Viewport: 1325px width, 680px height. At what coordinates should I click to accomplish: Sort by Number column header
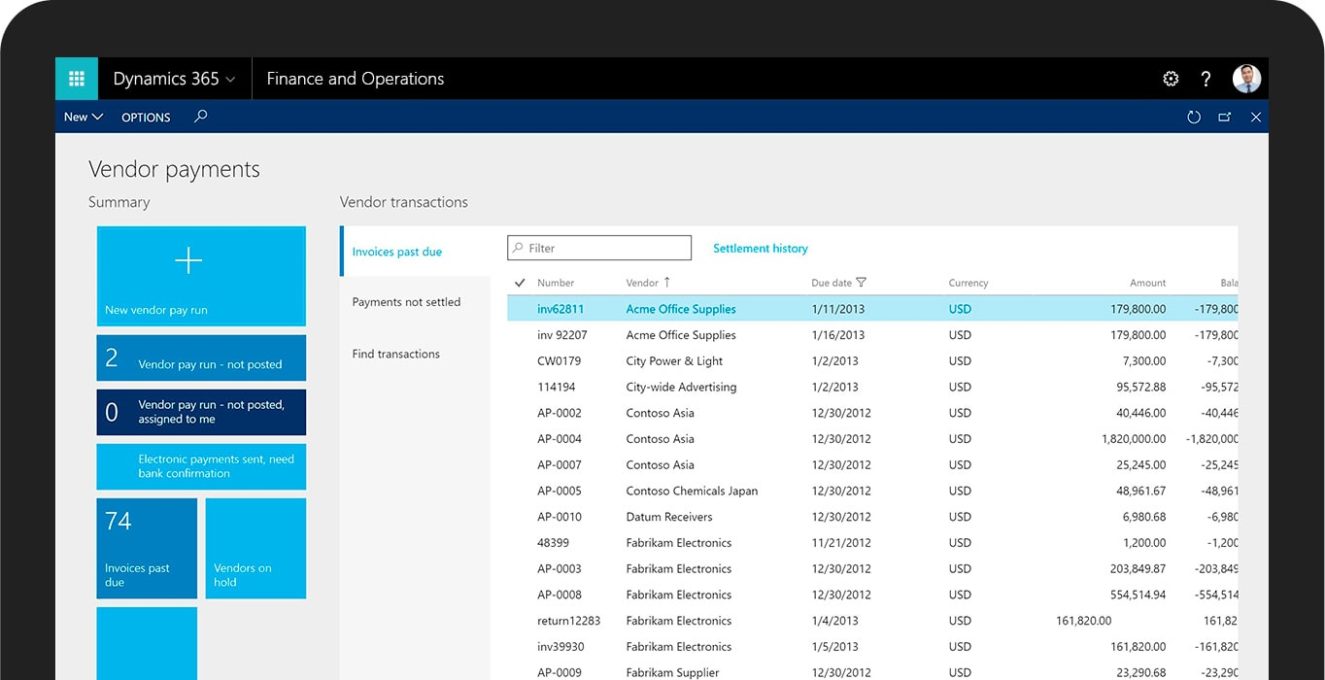coord(555,283)
